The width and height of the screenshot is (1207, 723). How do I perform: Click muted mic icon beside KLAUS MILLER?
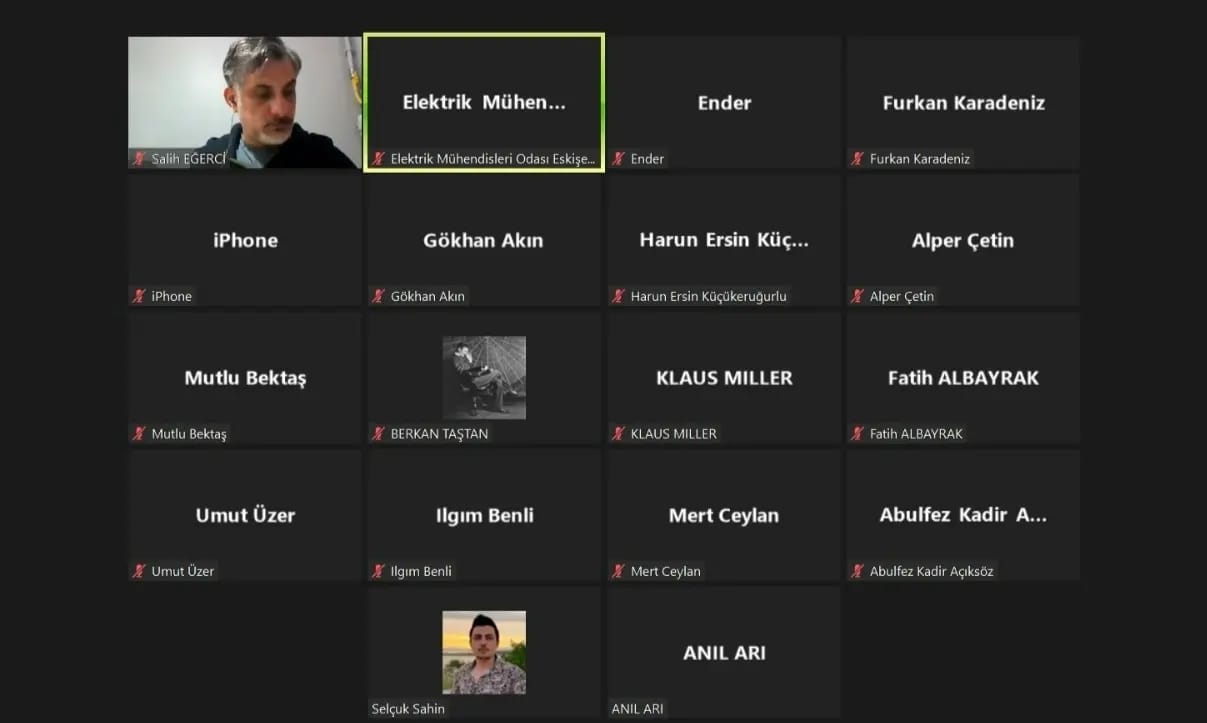click(619, 434)
